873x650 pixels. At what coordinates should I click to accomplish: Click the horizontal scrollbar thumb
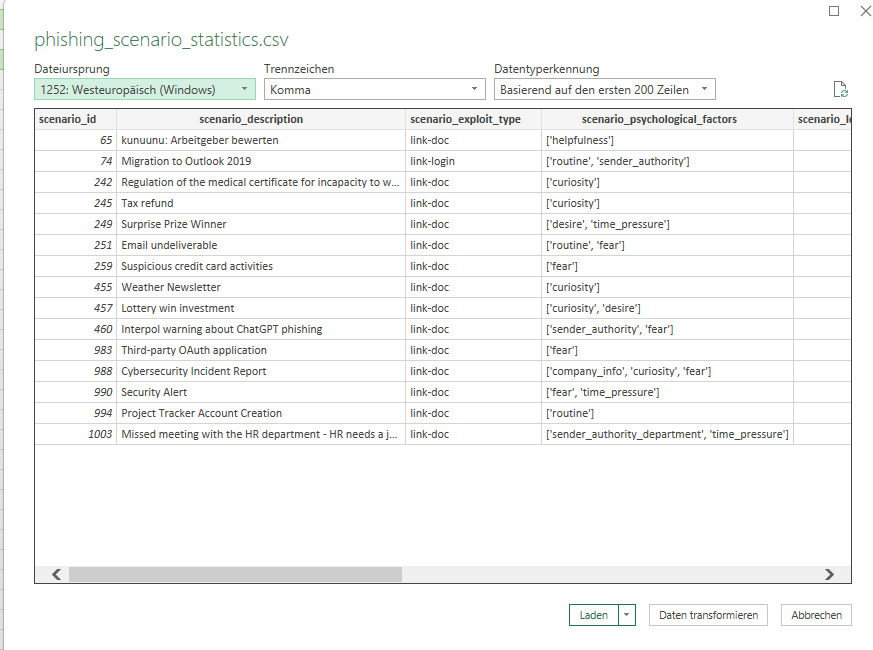tap(235, 575)
